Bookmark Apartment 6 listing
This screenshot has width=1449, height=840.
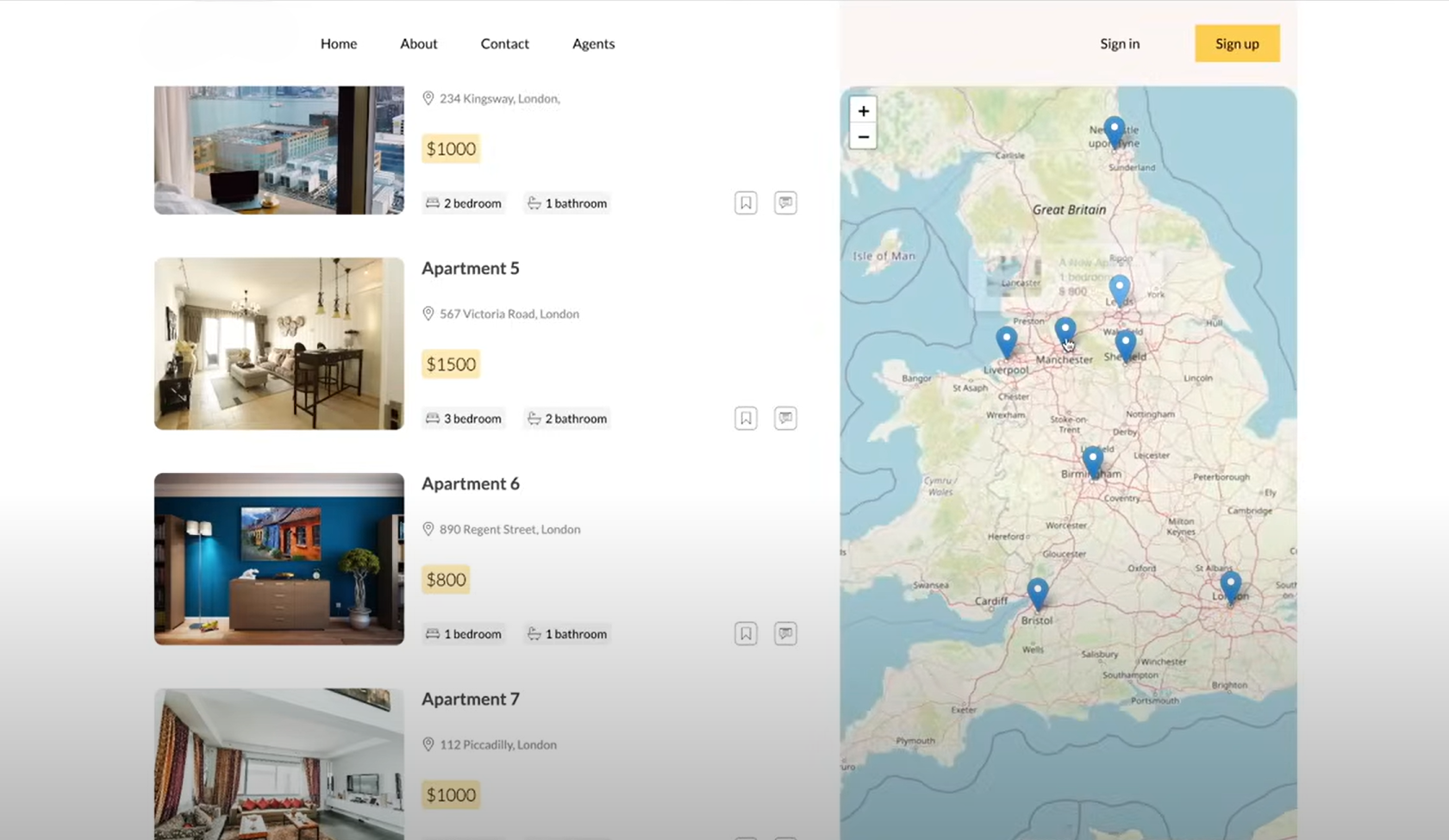pos(746,633)
